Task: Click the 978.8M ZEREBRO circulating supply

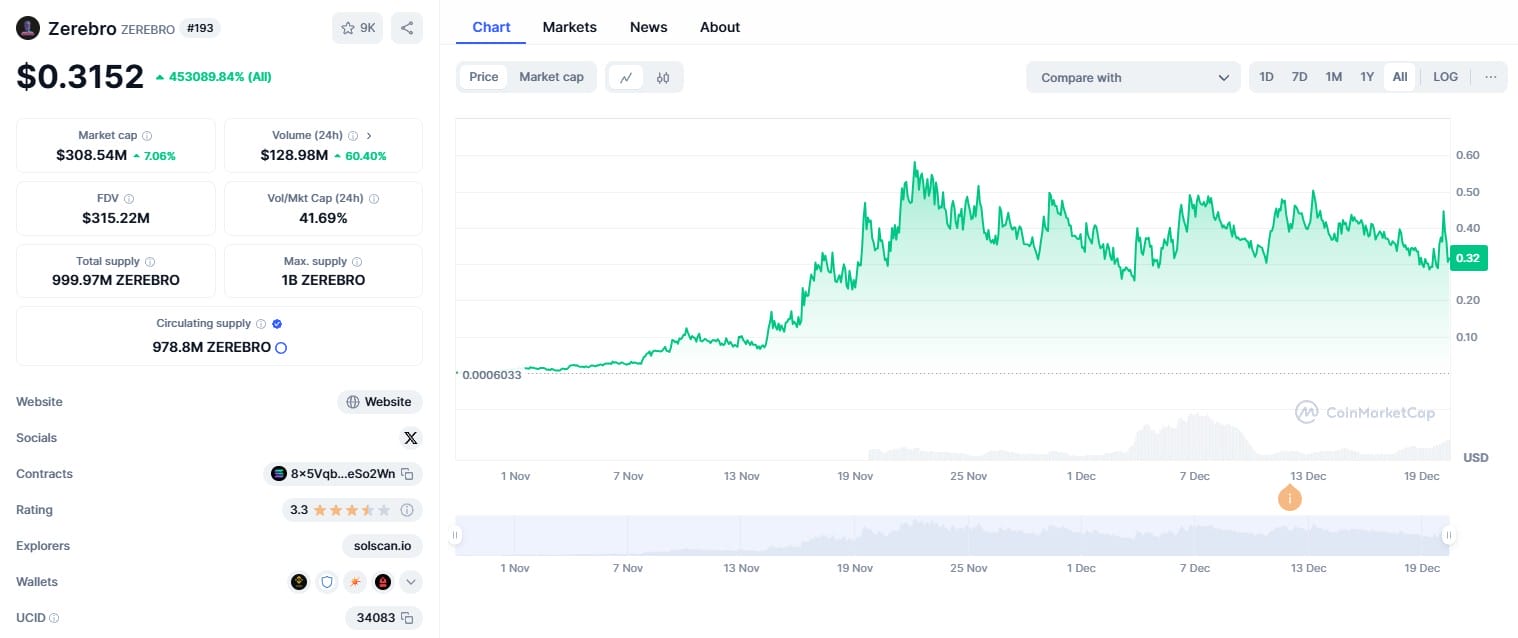Action: click(211, 348)
